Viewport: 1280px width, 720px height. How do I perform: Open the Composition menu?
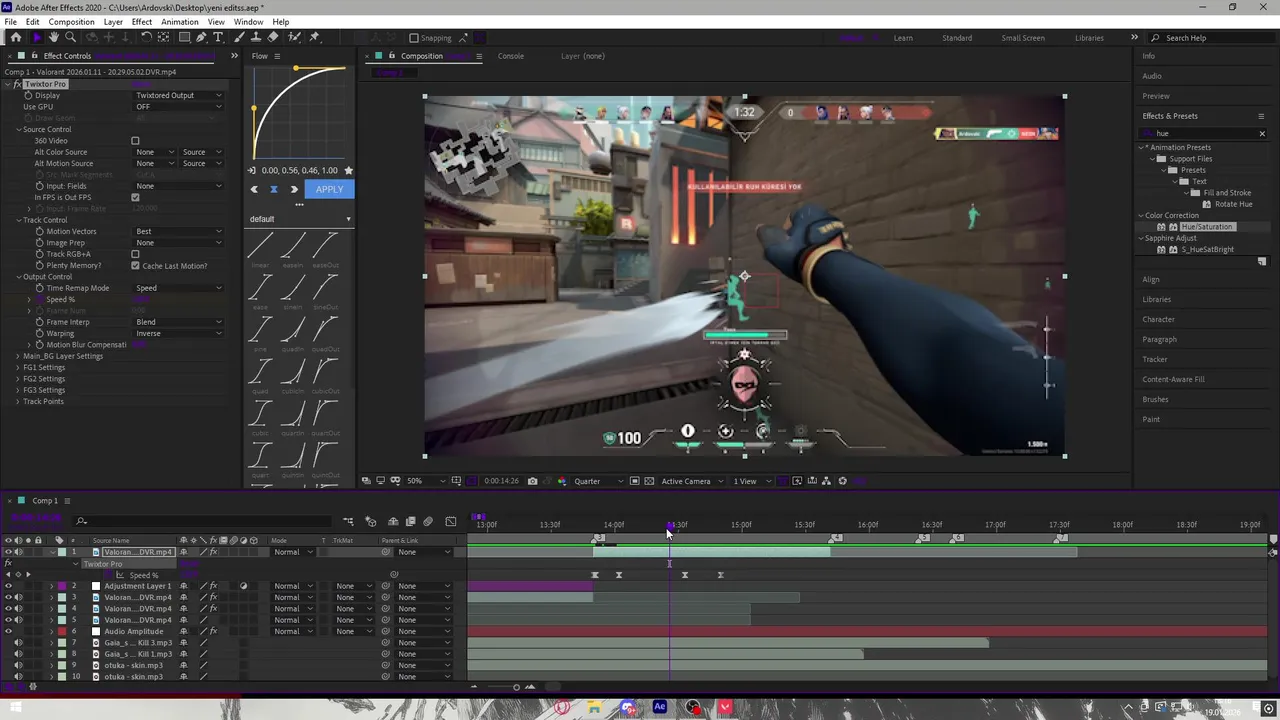[x=71, y=22]
